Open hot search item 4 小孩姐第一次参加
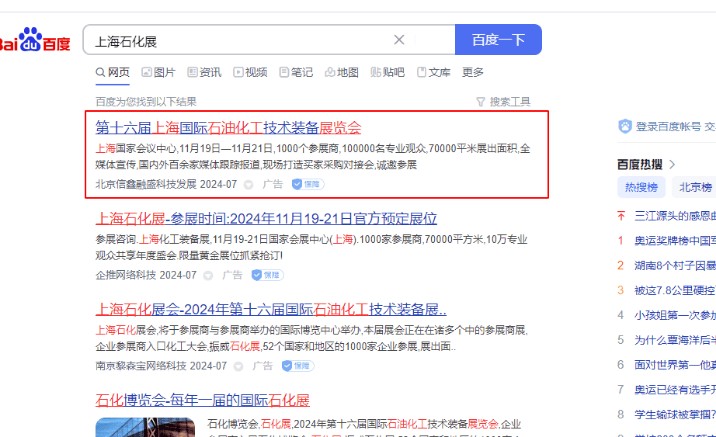 [x=675, y=315]
